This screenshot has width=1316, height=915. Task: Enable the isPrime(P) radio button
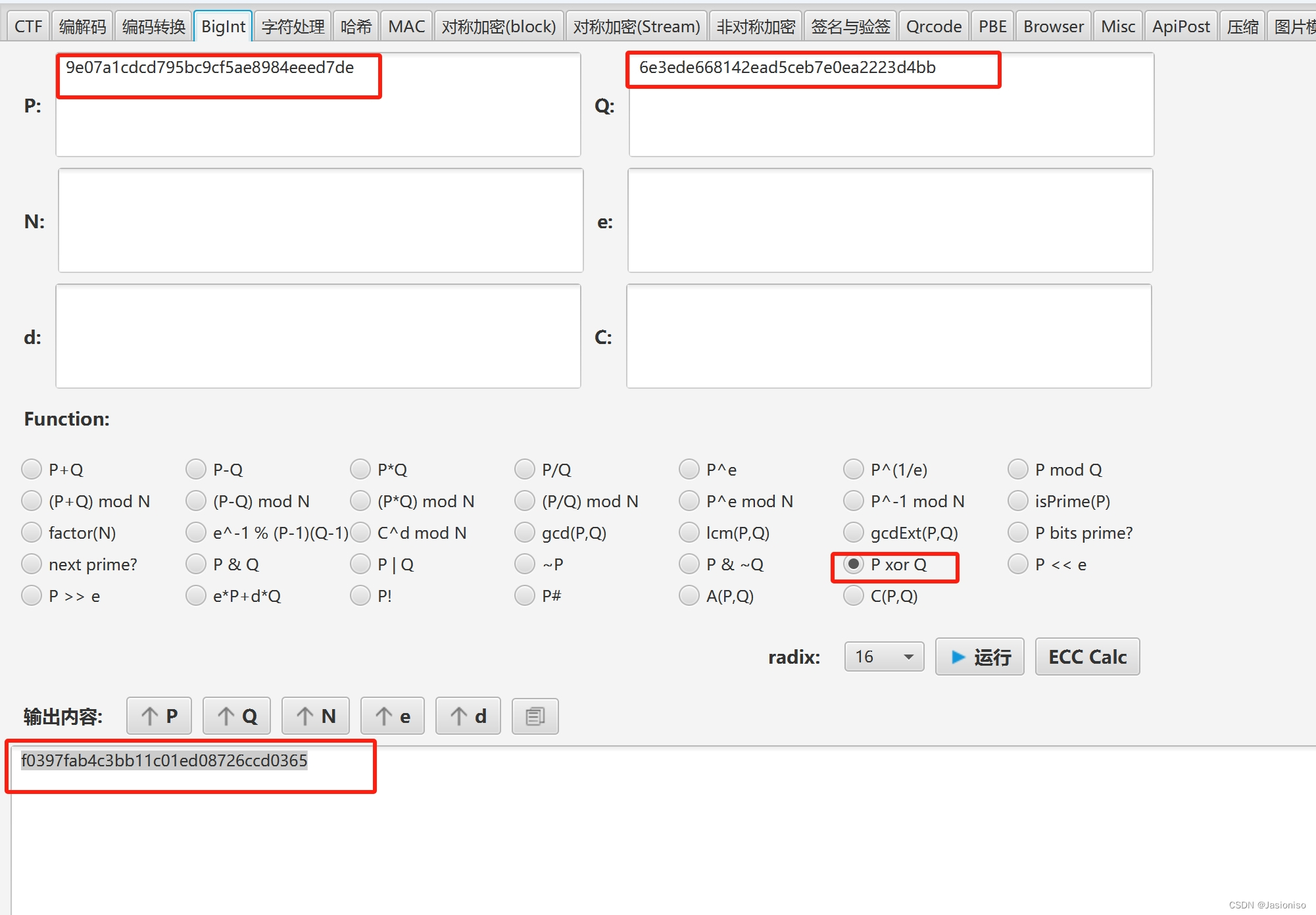click(x=1018, y=501)
